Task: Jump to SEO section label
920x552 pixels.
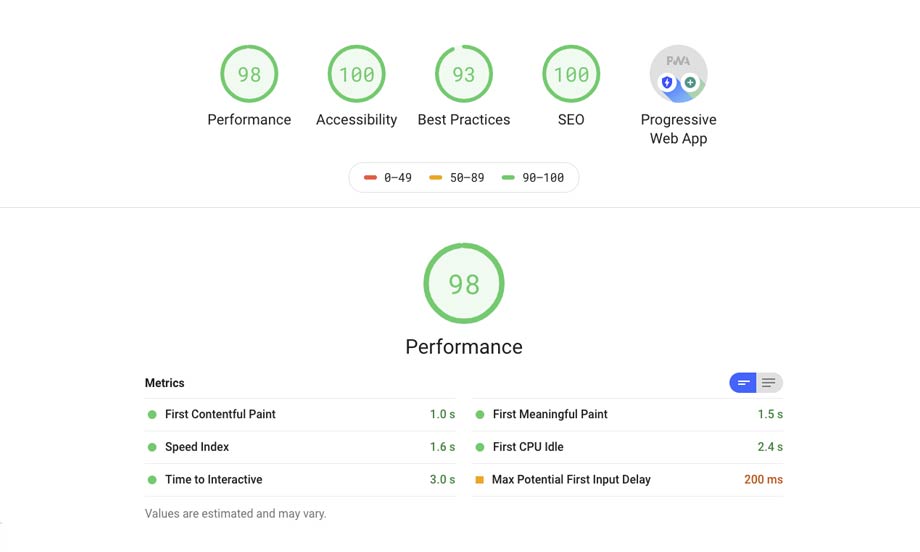Action: 571,120
